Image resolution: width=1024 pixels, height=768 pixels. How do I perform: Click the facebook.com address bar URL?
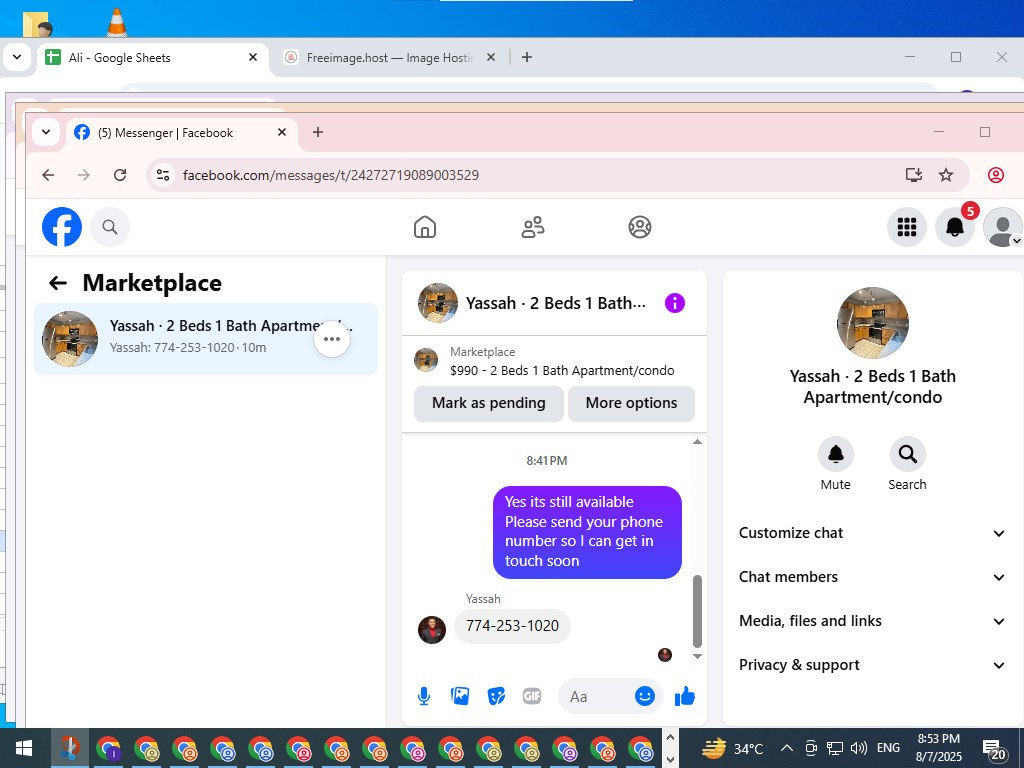(x=330, y=175)
